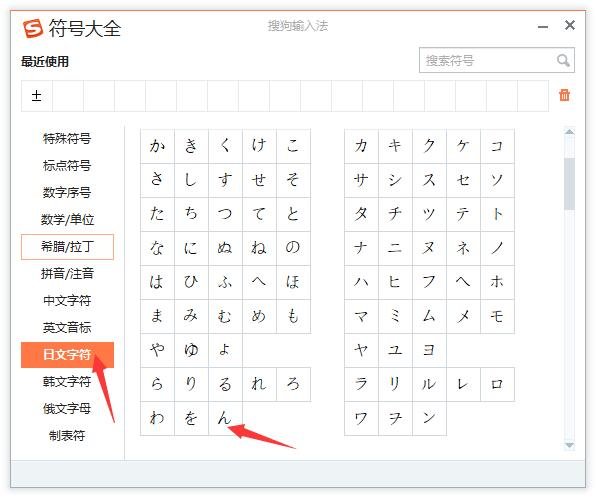Click the search magnifier icon
This screenshot has width=596, height=498.
[563, 60]
